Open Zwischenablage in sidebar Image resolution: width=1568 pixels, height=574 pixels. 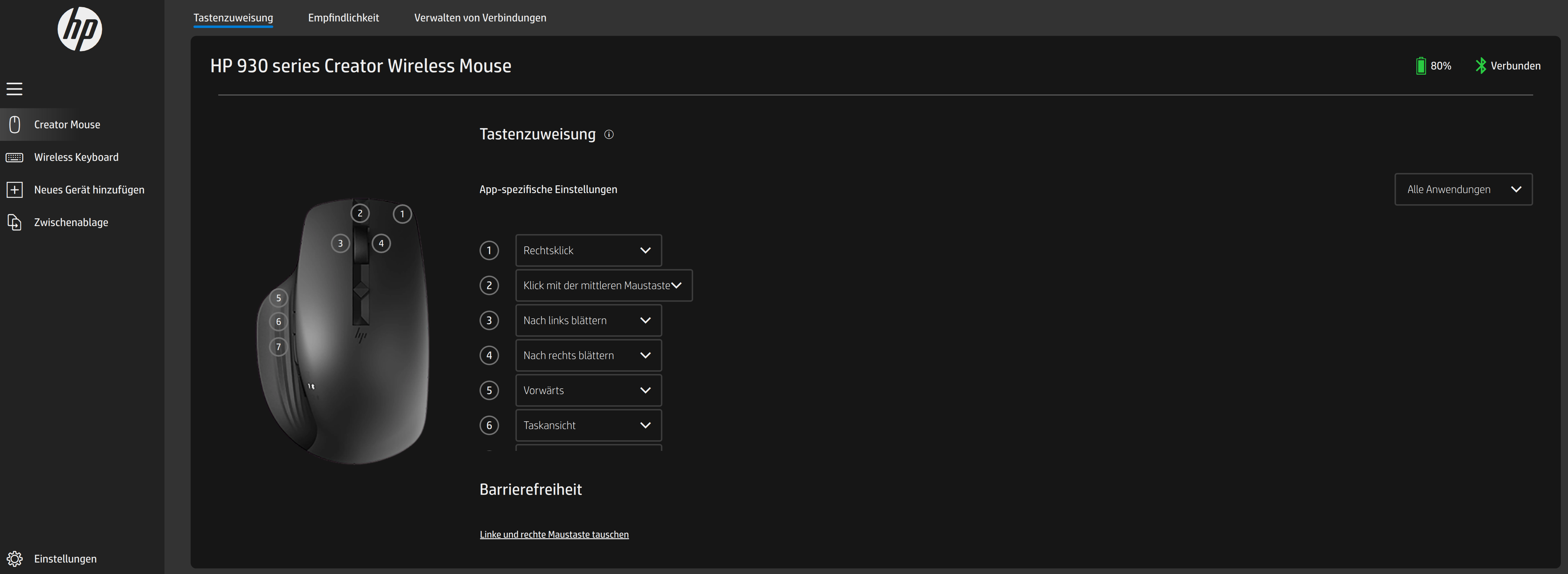point(82,222)
